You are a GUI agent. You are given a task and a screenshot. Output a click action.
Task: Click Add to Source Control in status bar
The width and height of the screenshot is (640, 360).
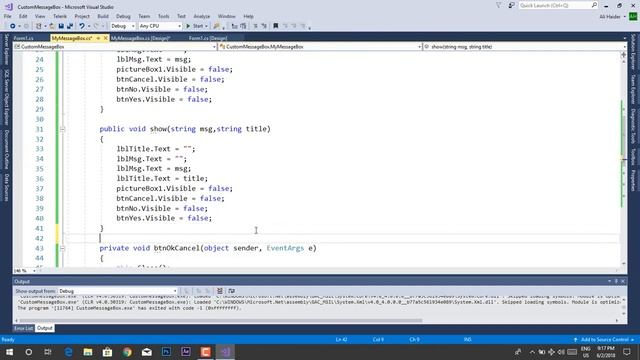pyautogui.click(x=604, y=340)
